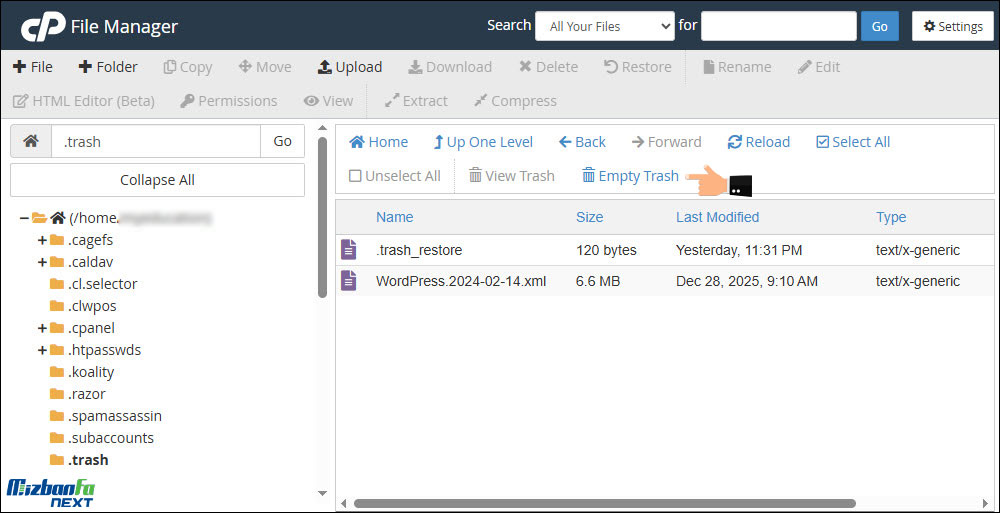Click the search text input field
The height and width of the screenshot is (513, 1000).
(778, 26)
